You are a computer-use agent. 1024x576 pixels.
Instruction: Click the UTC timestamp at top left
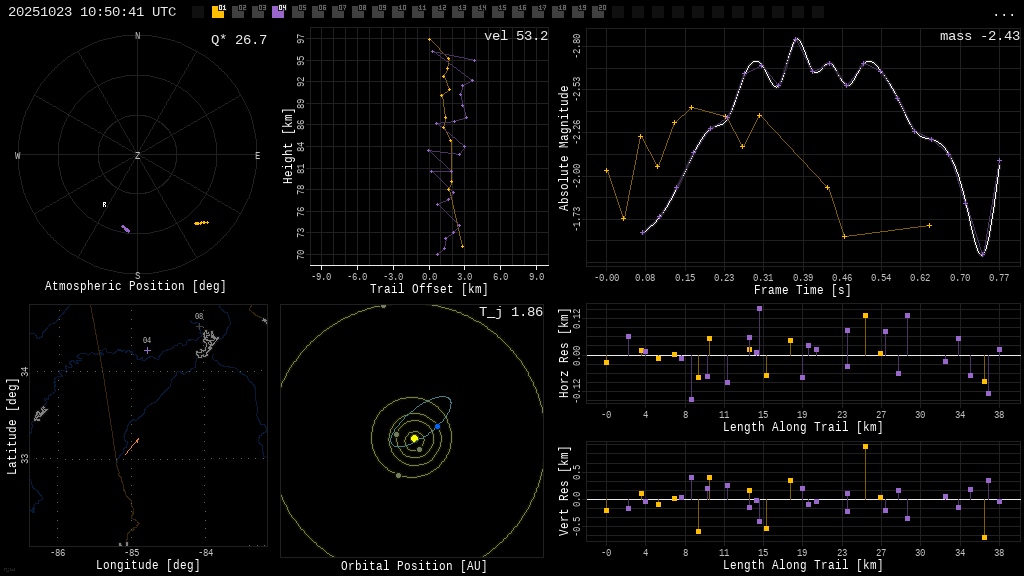click(x=92, y=12)
